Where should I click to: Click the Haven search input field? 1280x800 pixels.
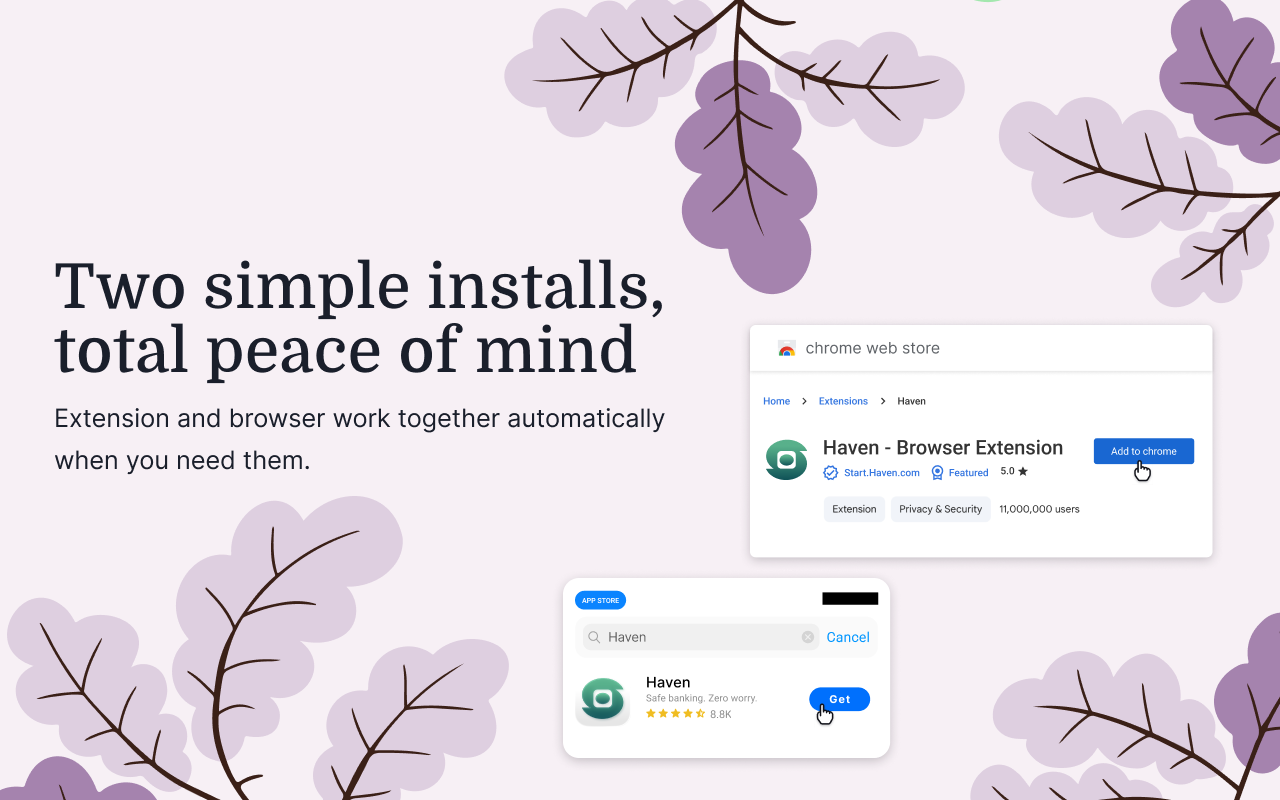(701, 637)
